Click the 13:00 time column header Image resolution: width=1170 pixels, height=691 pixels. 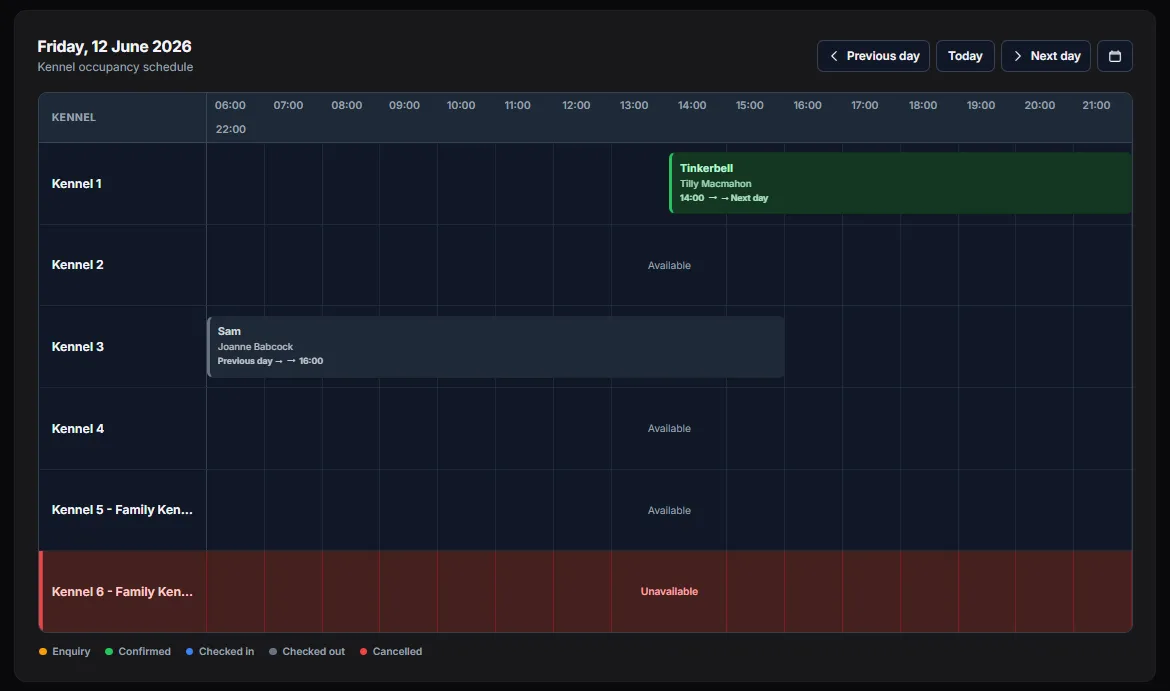coord(634,105)
